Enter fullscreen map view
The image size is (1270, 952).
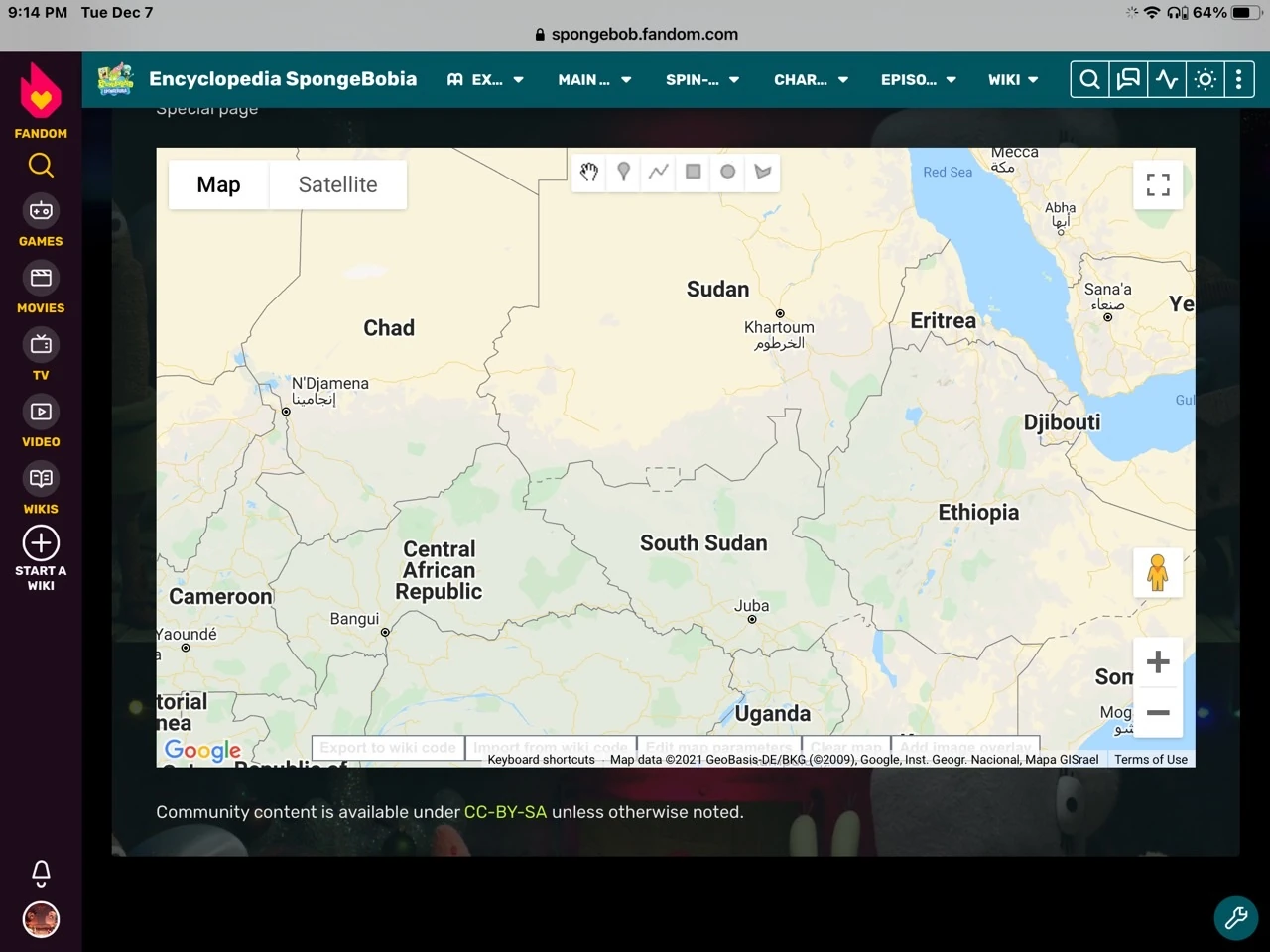pyautogui.click(x=1157, y=184)
